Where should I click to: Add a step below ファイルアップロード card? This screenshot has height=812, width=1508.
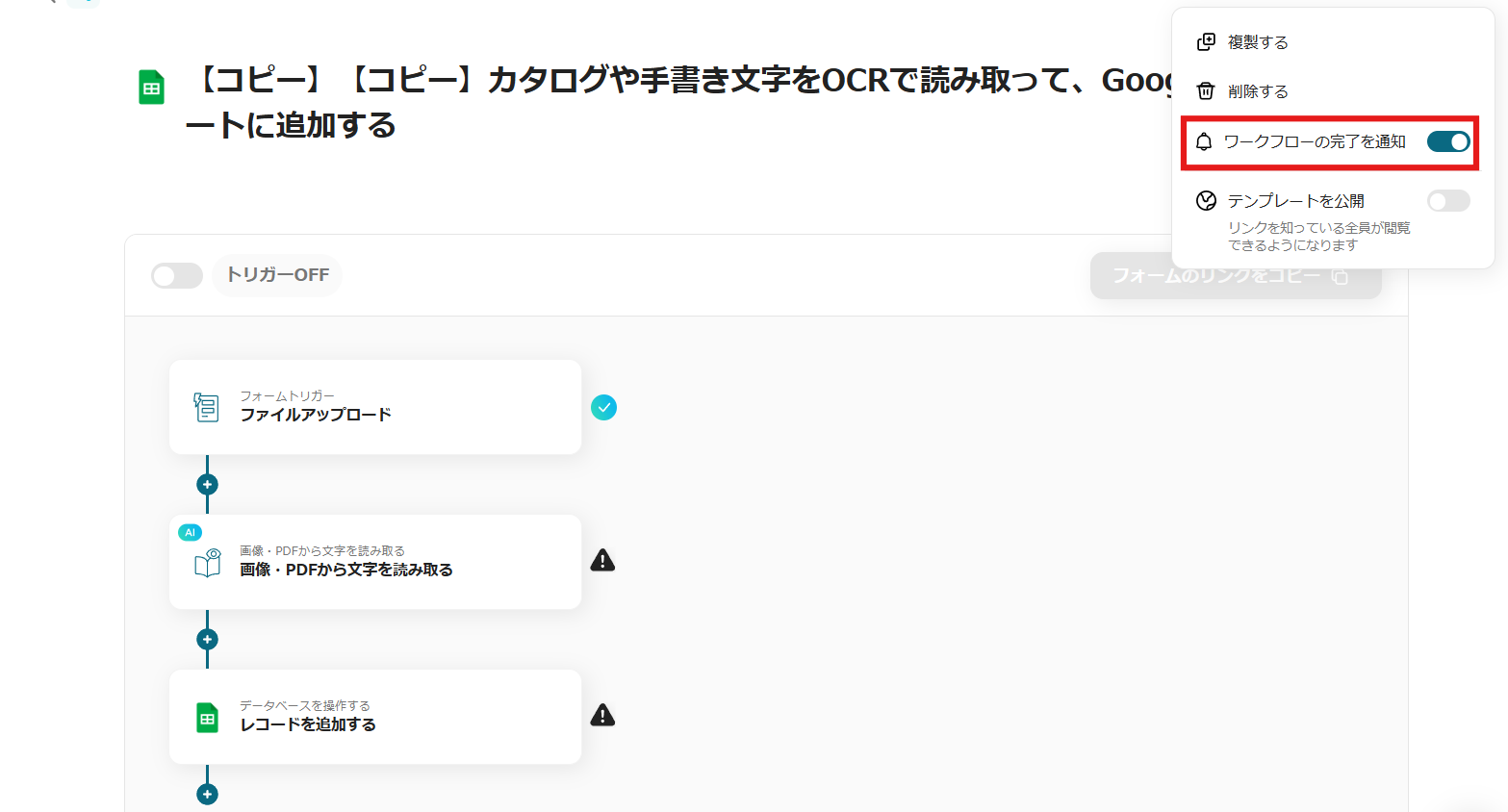[x=207, y=485]
